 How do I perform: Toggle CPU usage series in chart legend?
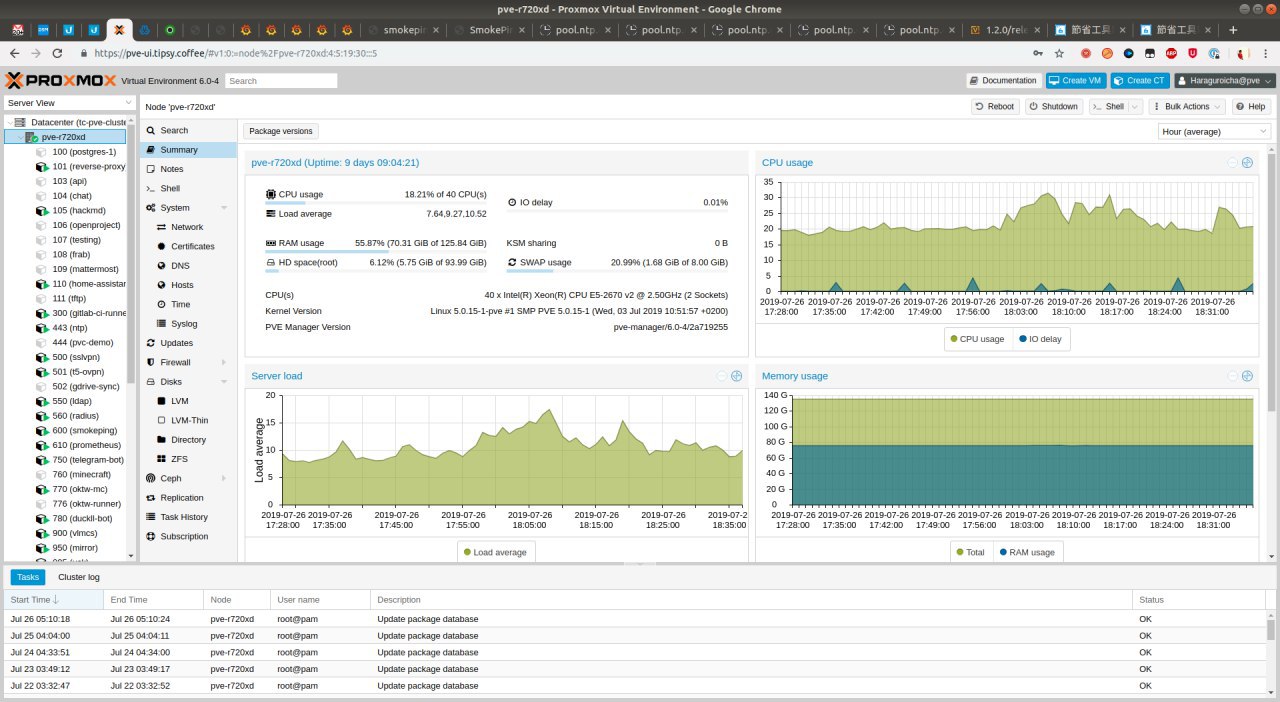pos(977,339)
